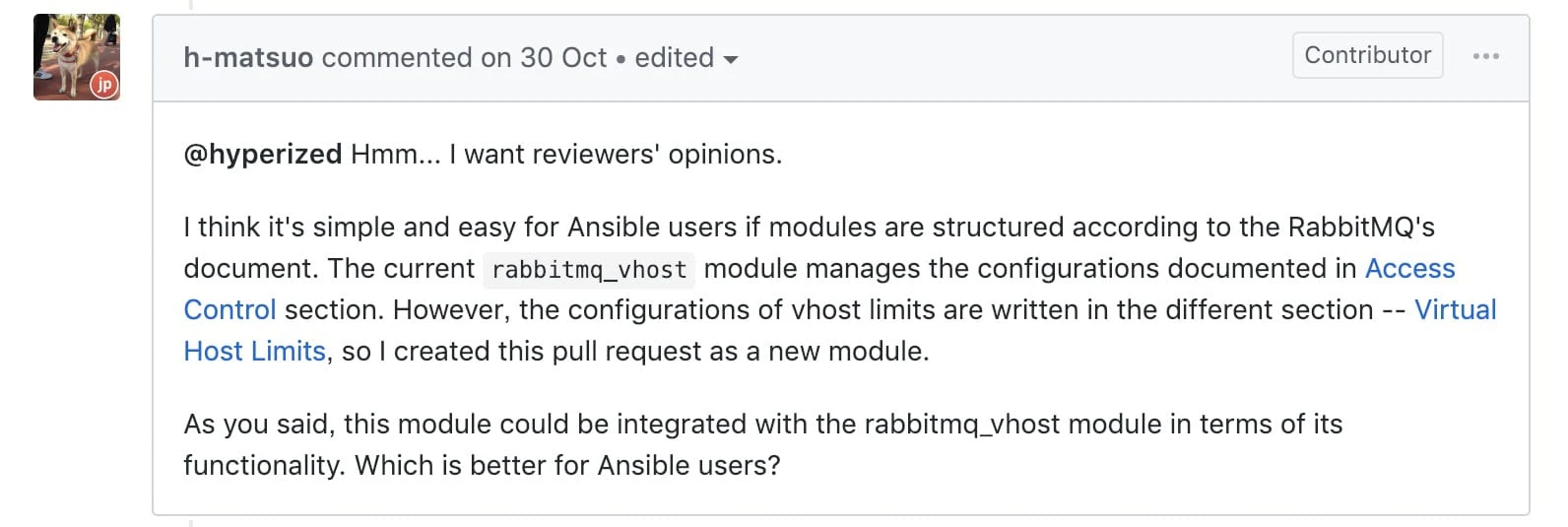This screenshot has height=527, width=1568.
Task: Open h-matsuo's dog avatar picture
Action: pos(77,56)
